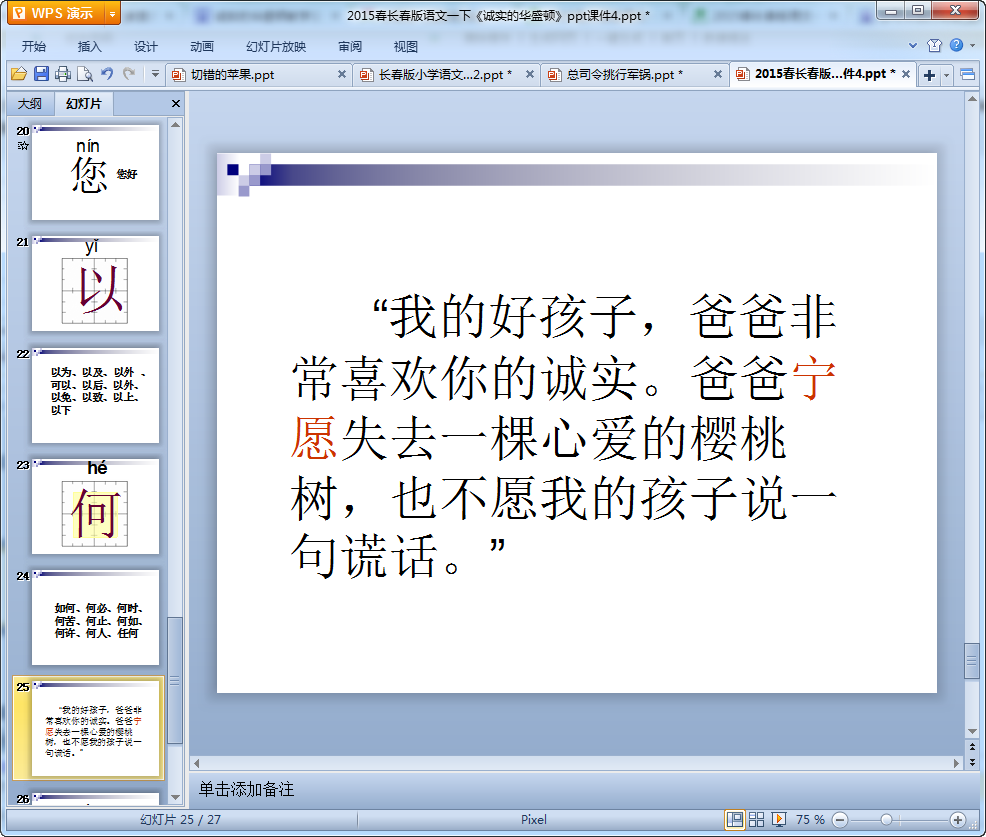
Task: Click the Pixel theme name in status bar
Action: 533,819
